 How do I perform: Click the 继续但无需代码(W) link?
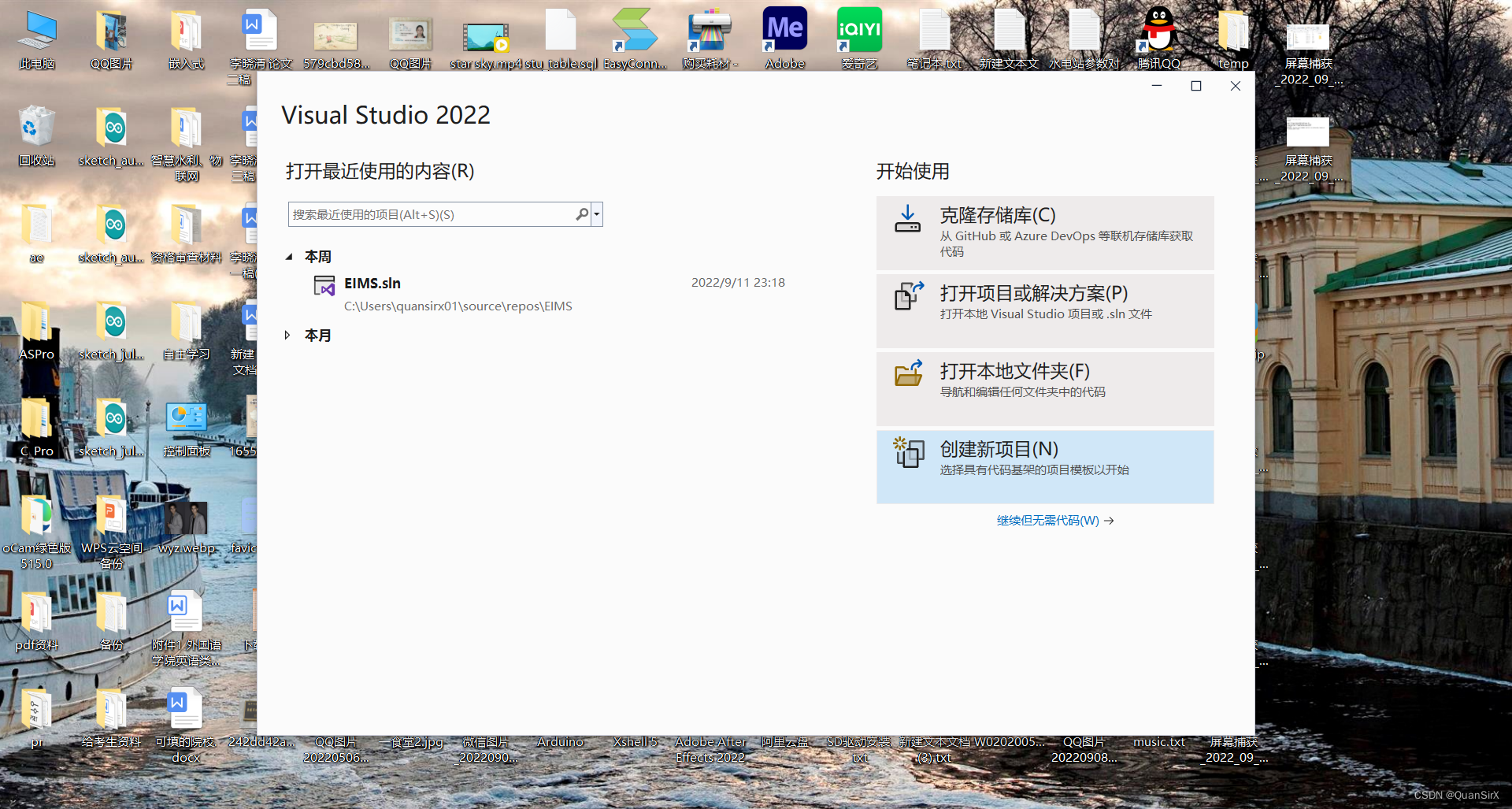coord(1054,521)
